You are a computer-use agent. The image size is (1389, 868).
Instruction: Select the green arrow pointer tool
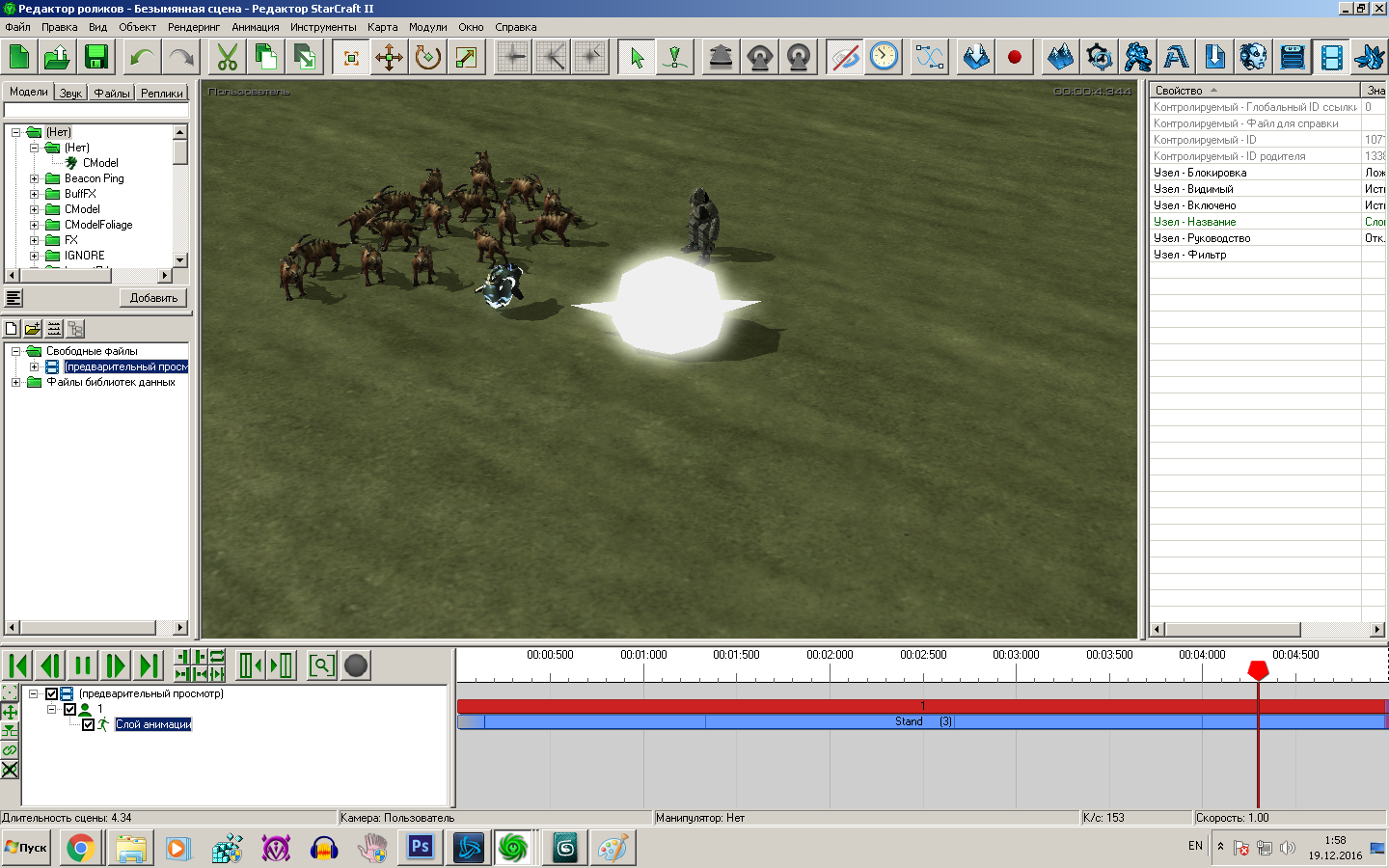[x=637, y=57]
